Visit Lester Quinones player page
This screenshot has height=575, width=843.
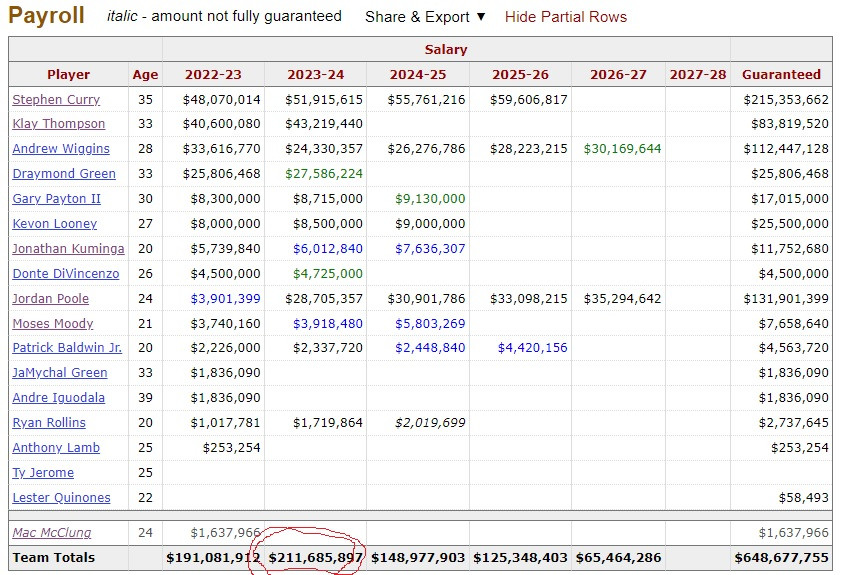pos(61,498)
